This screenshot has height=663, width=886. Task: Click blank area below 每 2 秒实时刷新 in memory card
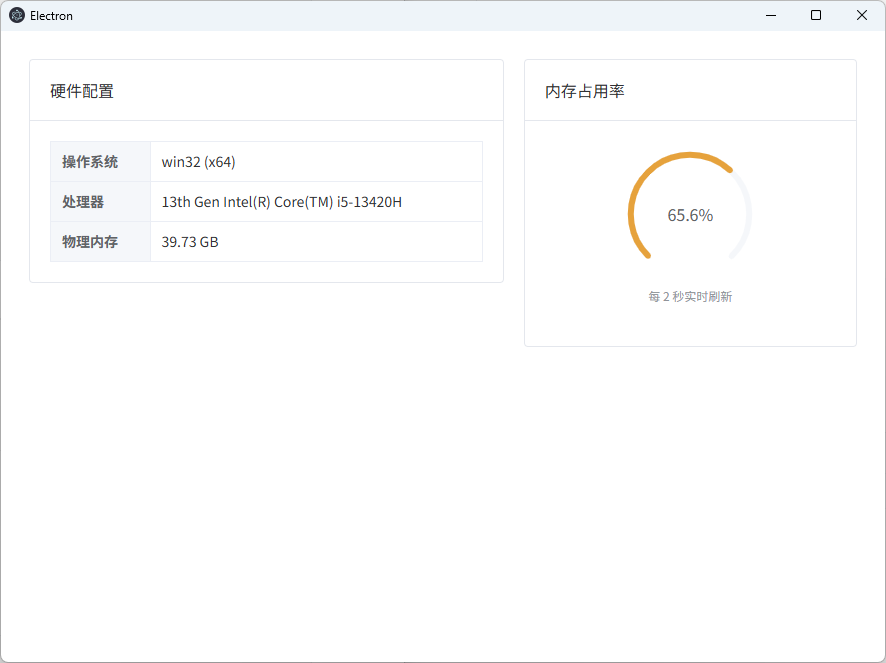[690, 326]
